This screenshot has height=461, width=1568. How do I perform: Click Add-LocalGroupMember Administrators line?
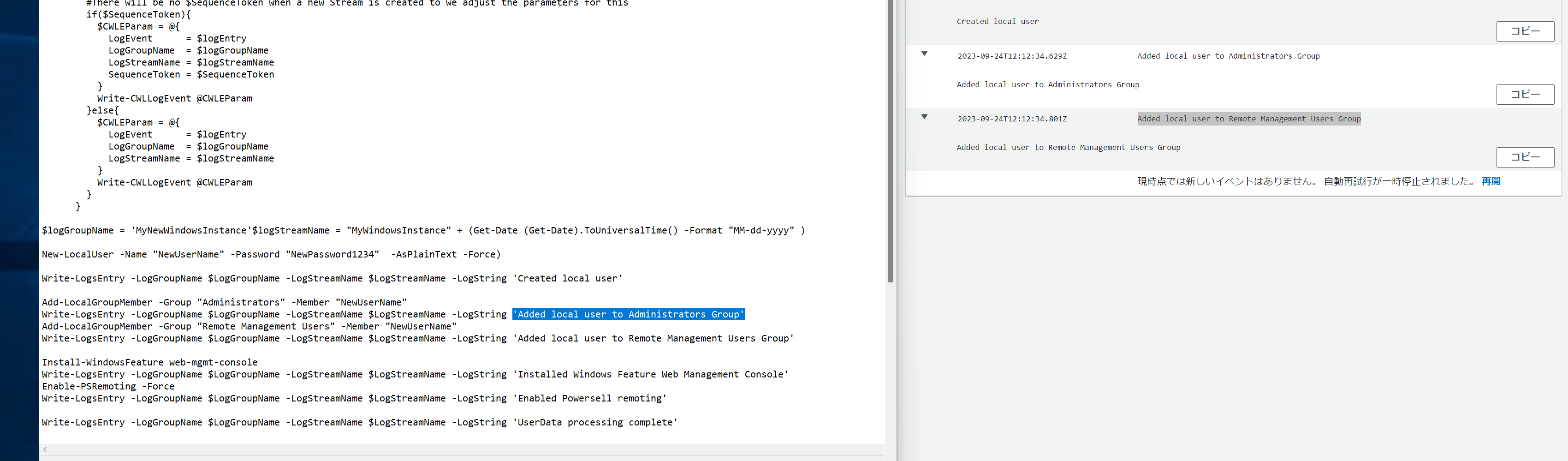pyautogui.click(x=224, y=302)
